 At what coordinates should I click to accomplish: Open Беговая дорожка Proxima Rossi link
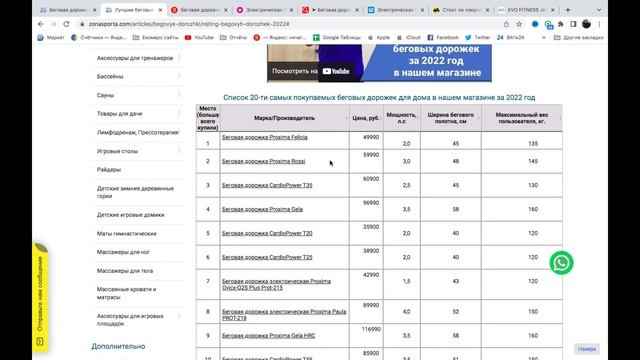[263, 161]
